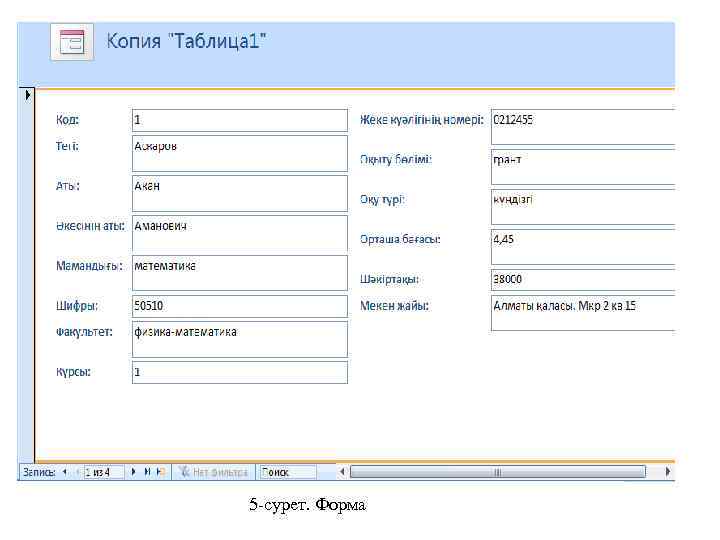
Task: Click the Жеке куәлігінің номері field containing 0212455
Action: coord(583,127)
